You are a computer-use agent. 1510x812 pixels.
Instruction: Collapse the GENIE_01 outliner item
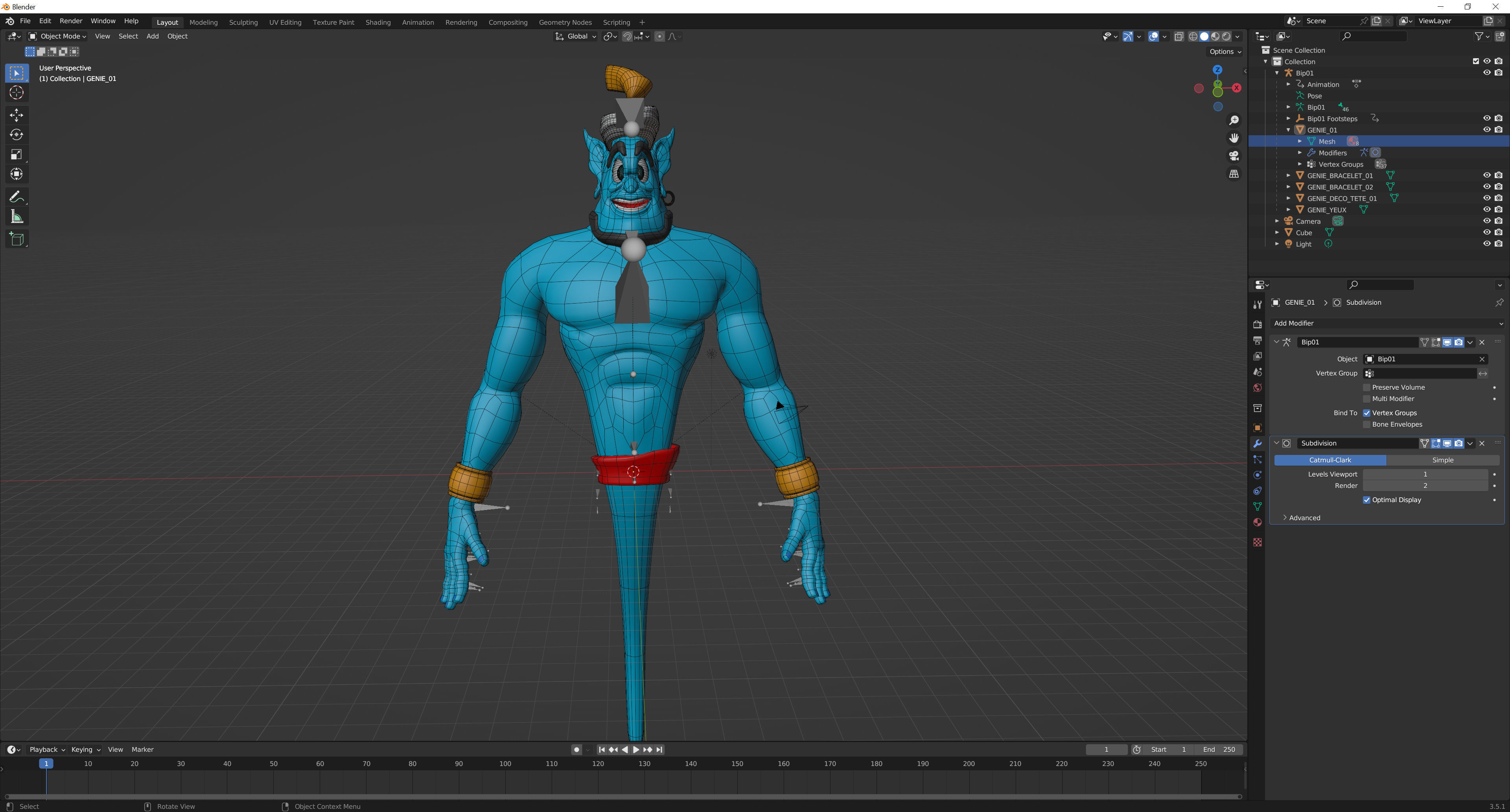[1289, 130]
